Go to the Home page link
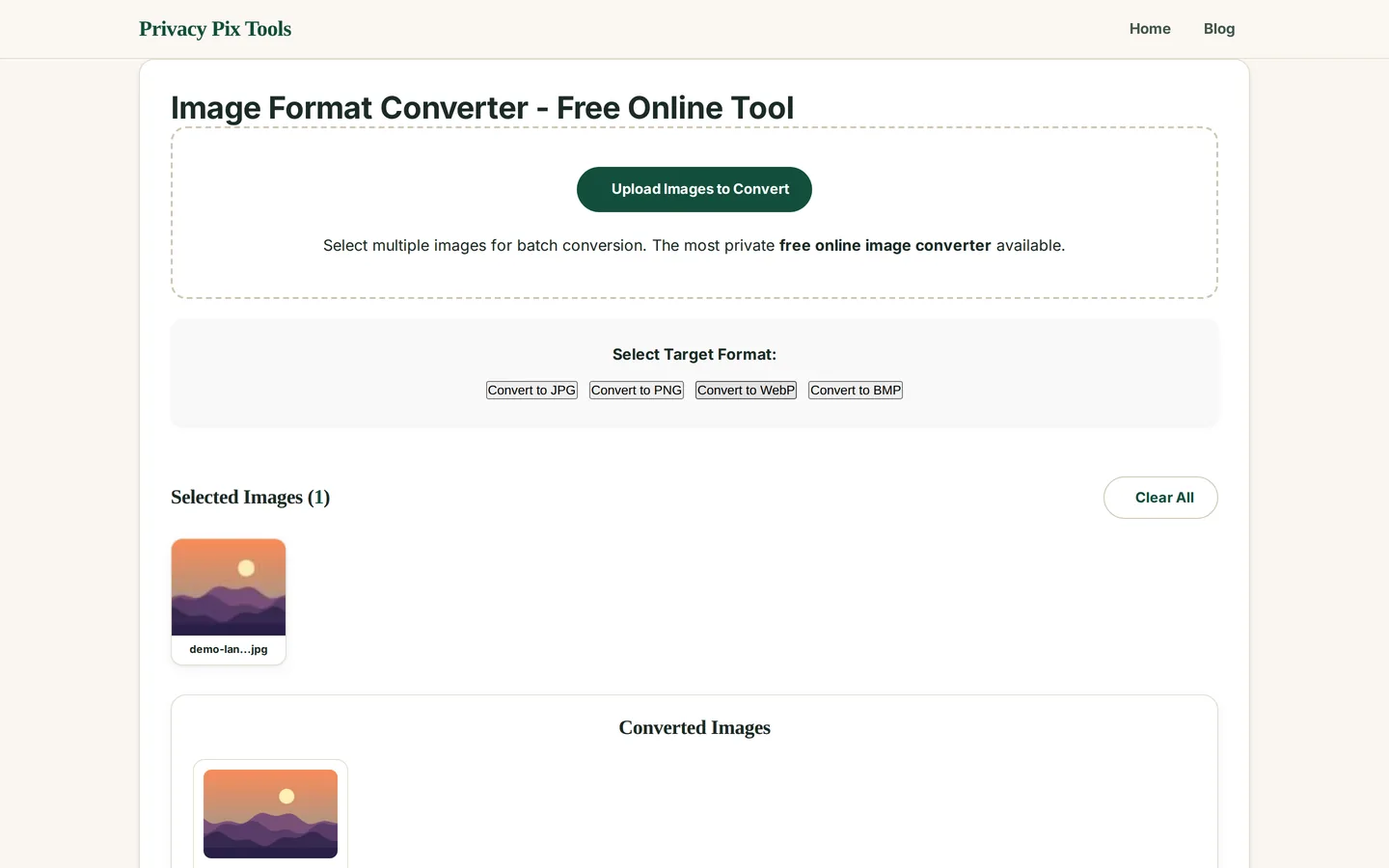Screen dimensions: 1389x868 click(1150, 29)
